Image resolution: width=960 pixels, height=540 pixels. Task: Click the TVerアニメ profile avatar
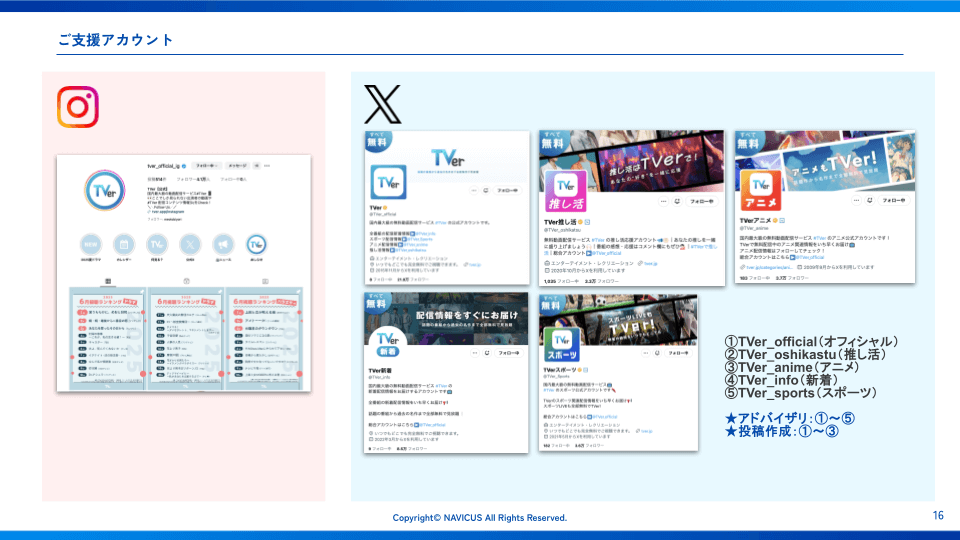click(760, 190)
